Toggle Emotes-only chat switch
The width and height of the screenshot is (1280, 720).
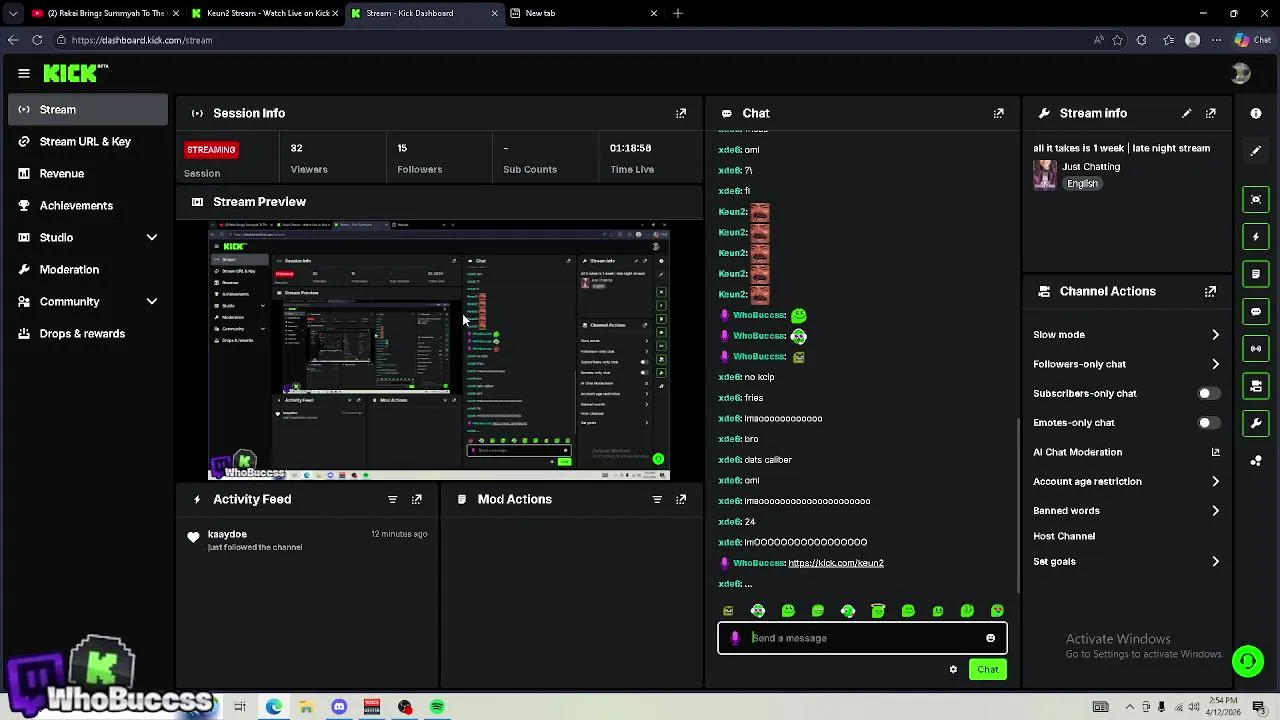[1209, 423]
